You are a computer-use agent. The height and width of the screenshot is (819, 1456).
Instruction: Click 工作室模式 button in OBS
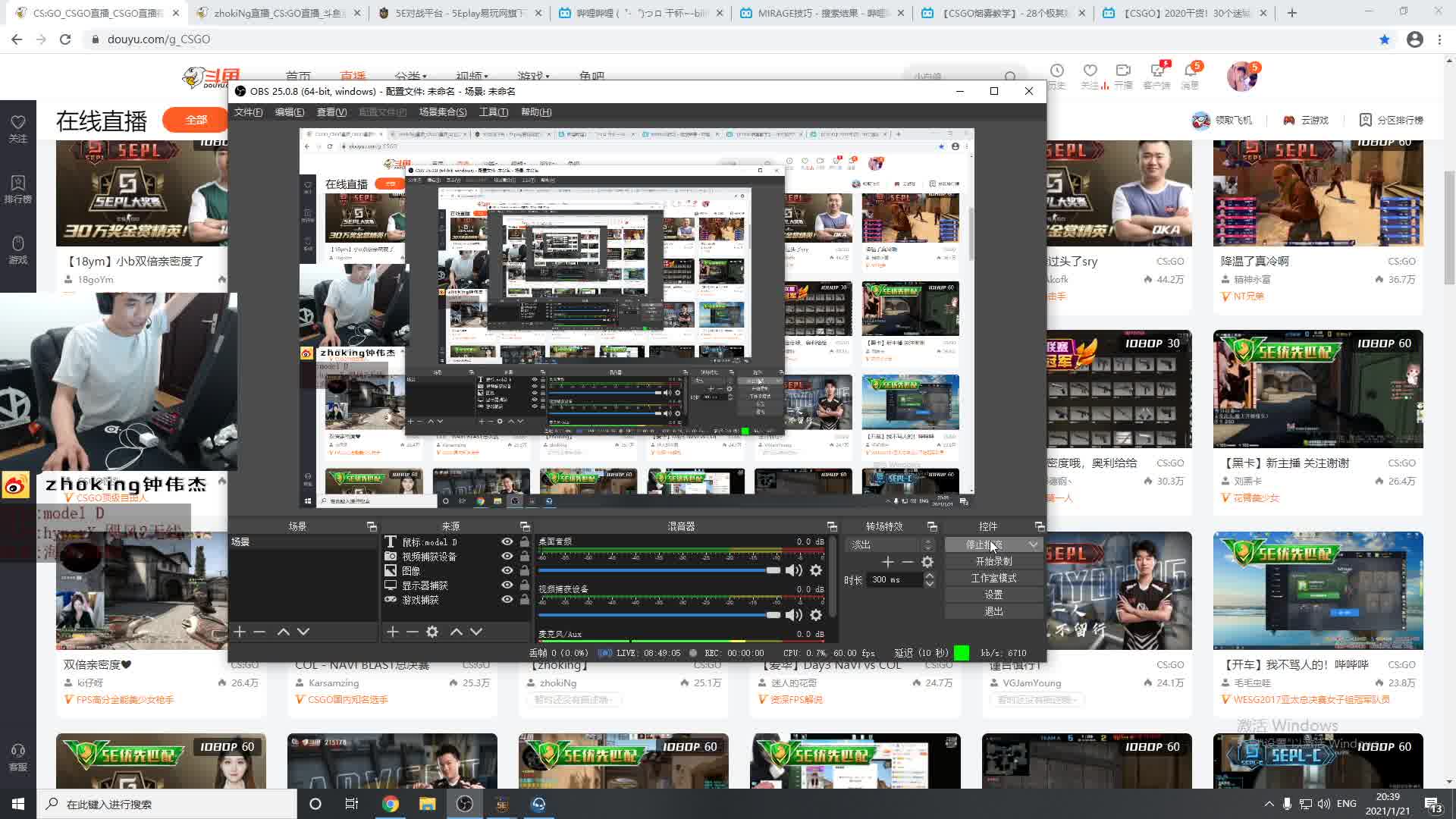coord(993,579)
